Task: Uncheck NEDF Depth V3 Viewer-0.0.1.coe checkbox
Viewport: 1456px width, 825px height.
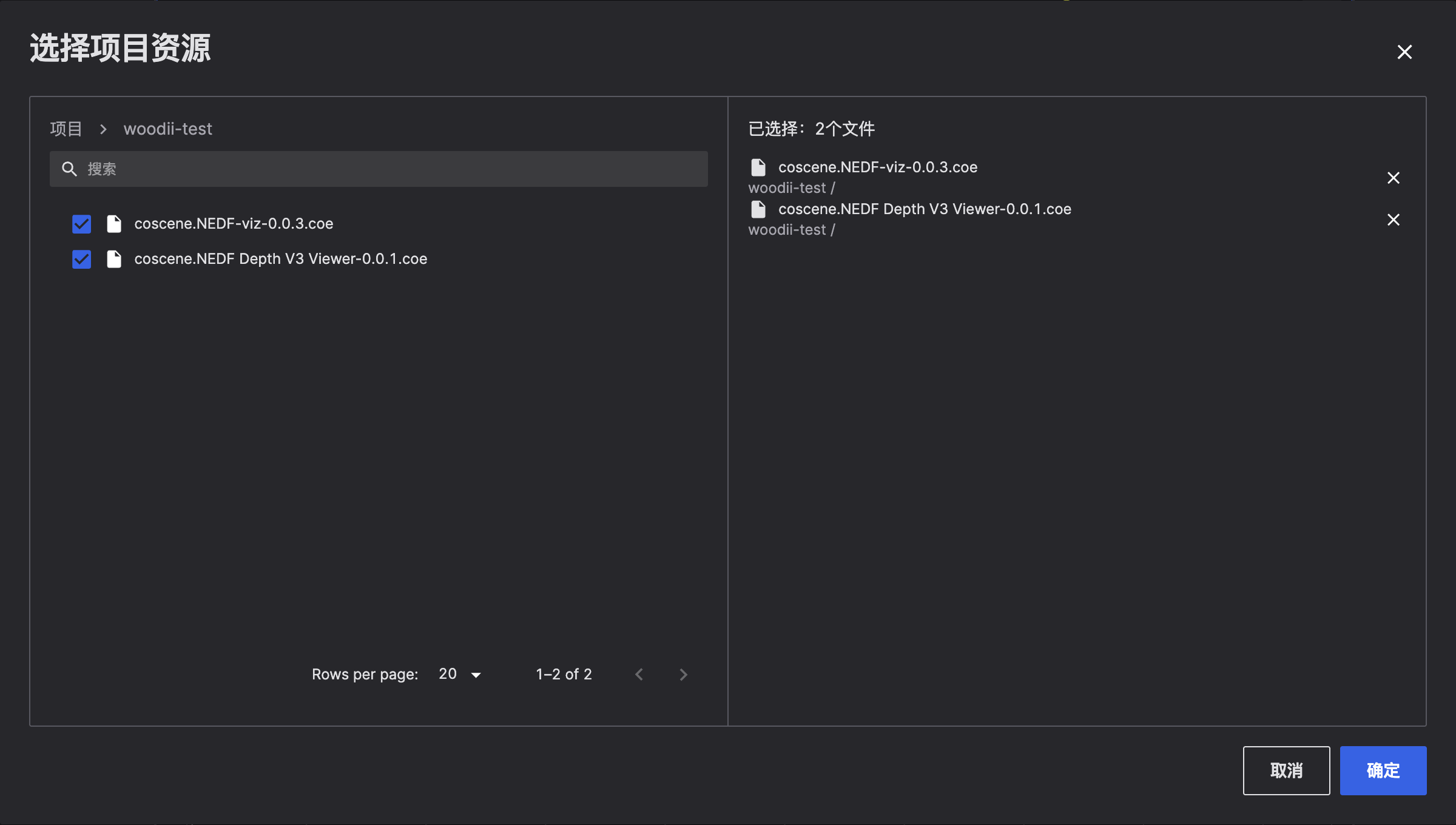Action: pos(81,259)
